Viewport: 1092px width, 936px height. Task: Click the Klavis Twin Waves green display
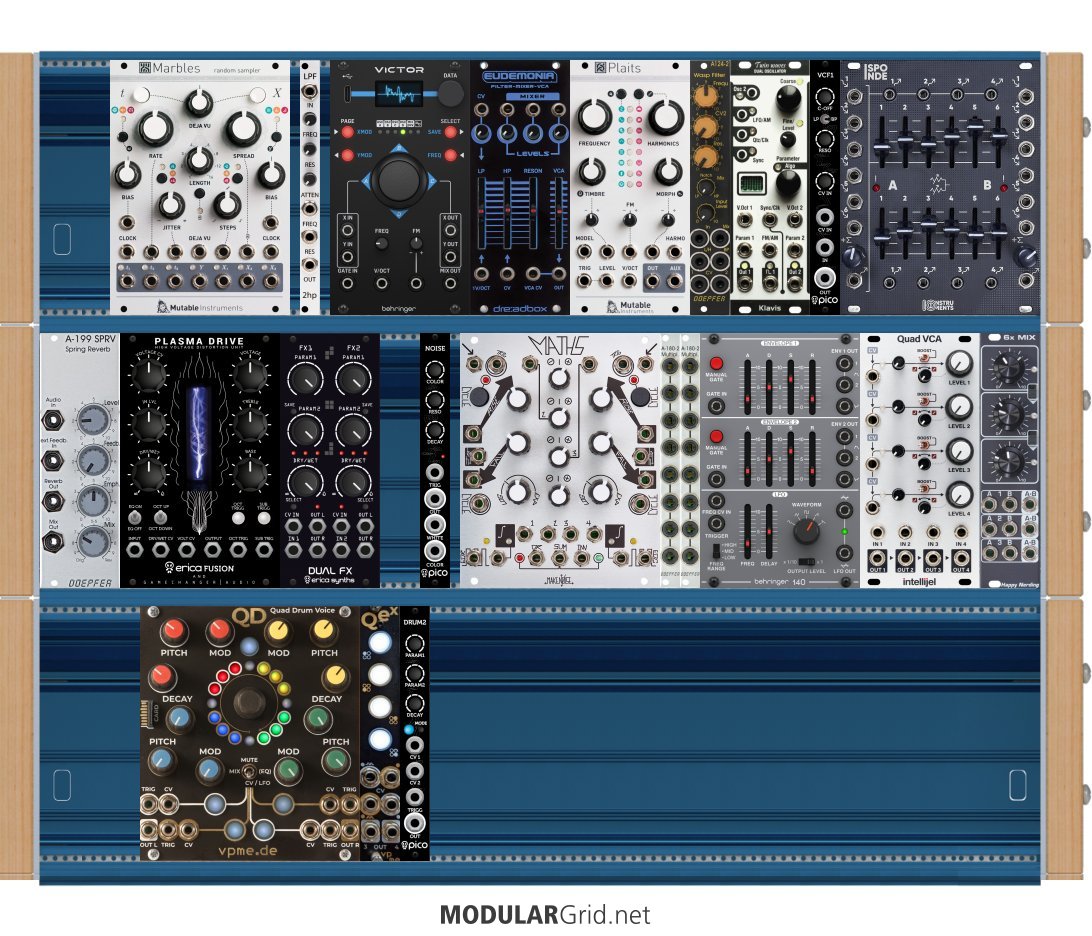(751, 184)
